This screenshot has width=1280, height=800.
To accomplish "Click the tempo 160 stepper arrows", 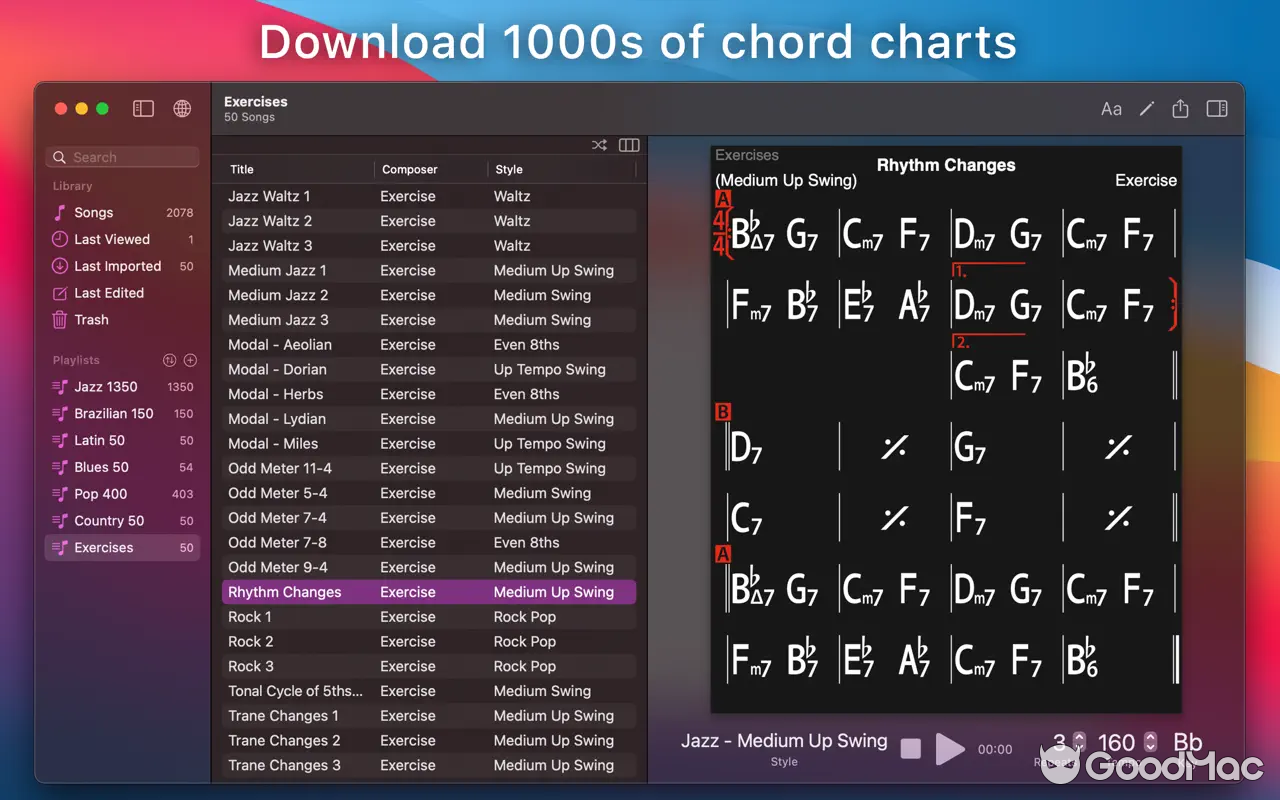I will (x=1150, y=742).
